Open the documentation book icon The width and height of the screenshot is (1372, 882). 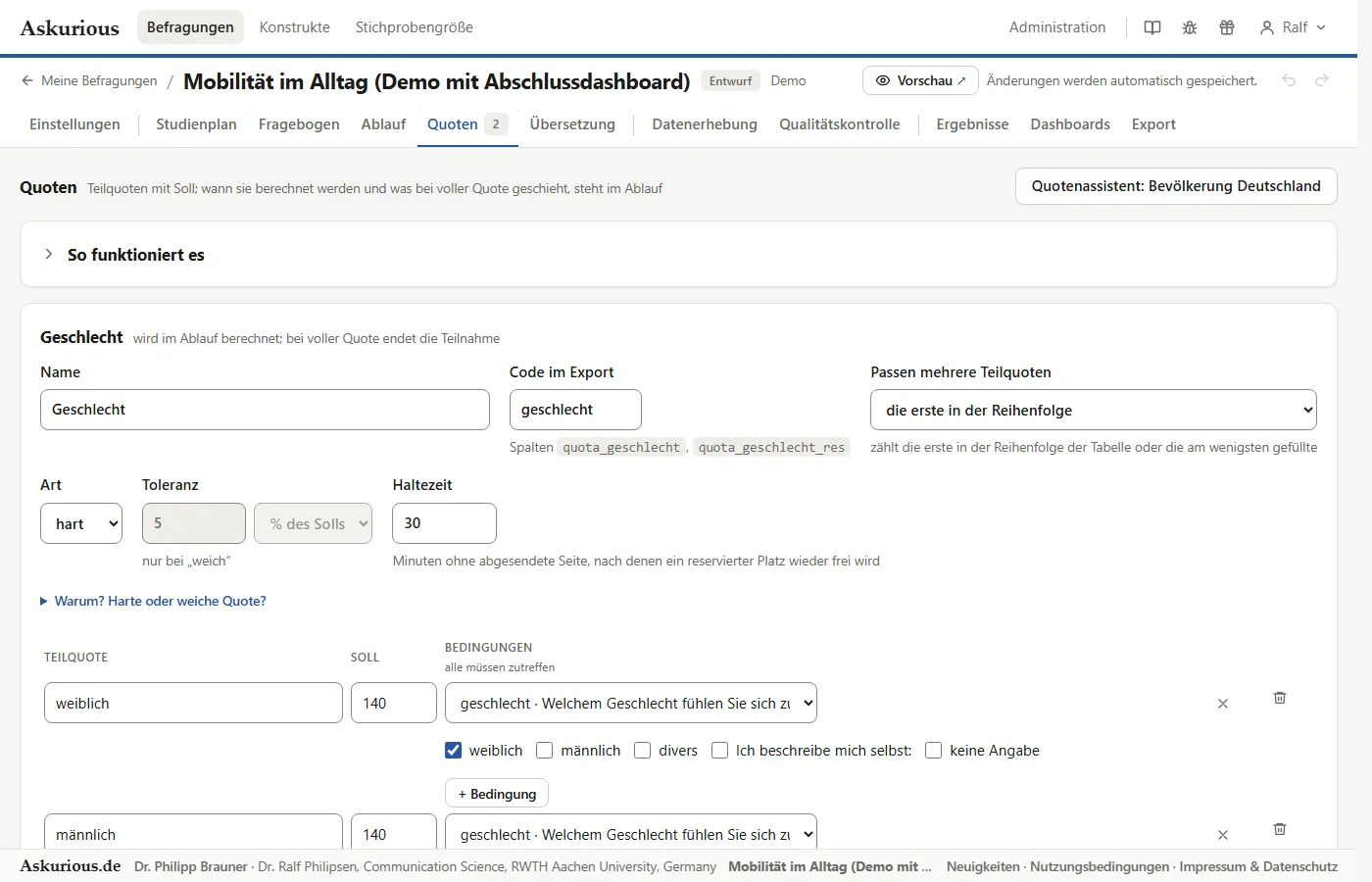1152,27
